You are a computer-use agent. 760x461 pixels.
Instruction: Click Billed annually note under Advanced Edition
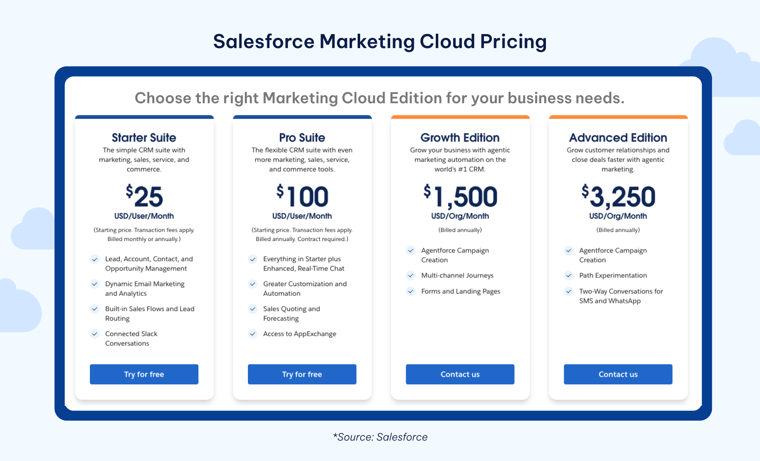(x=618, y=230)
